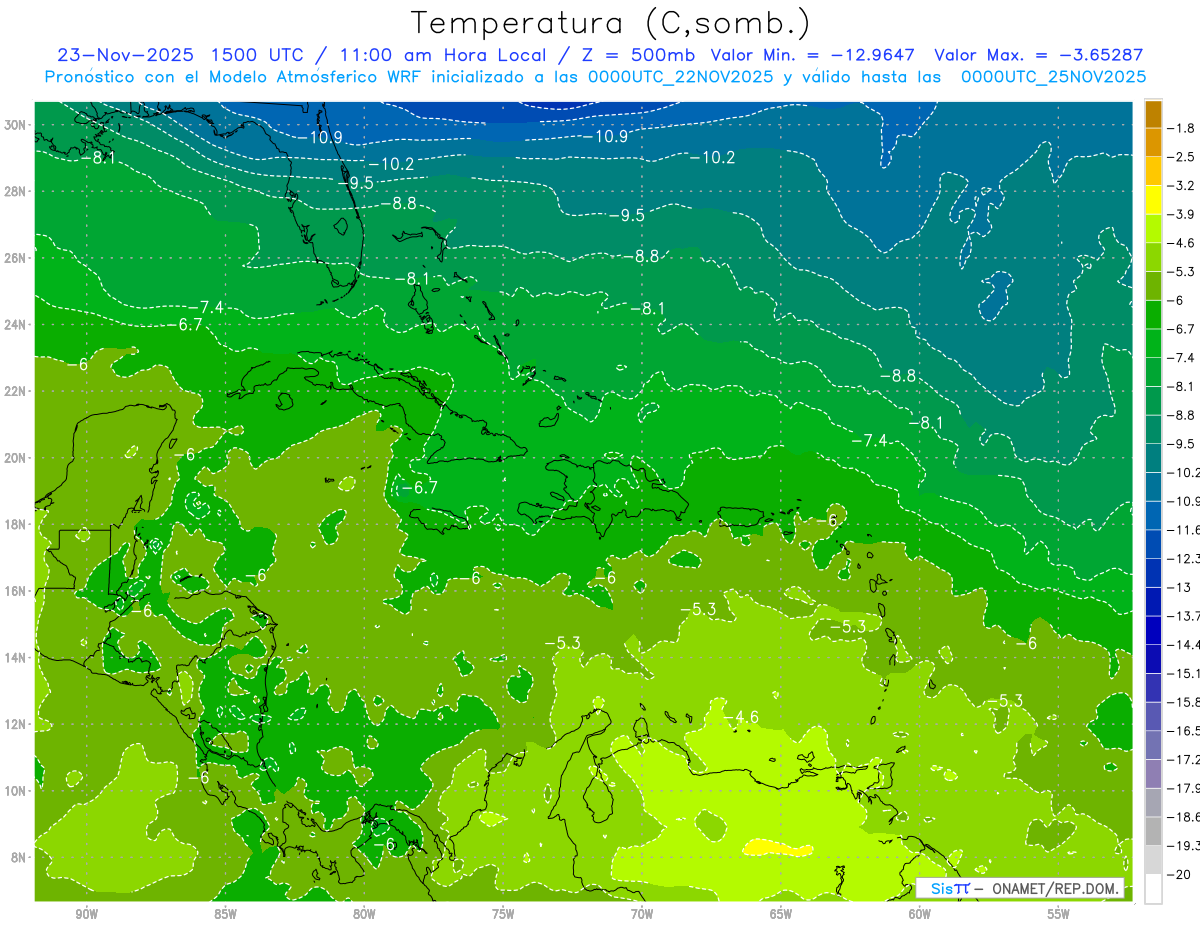Click the "10N" latitude axis label
Screen dimensions: 1200x927
click(x=16, y=790)
